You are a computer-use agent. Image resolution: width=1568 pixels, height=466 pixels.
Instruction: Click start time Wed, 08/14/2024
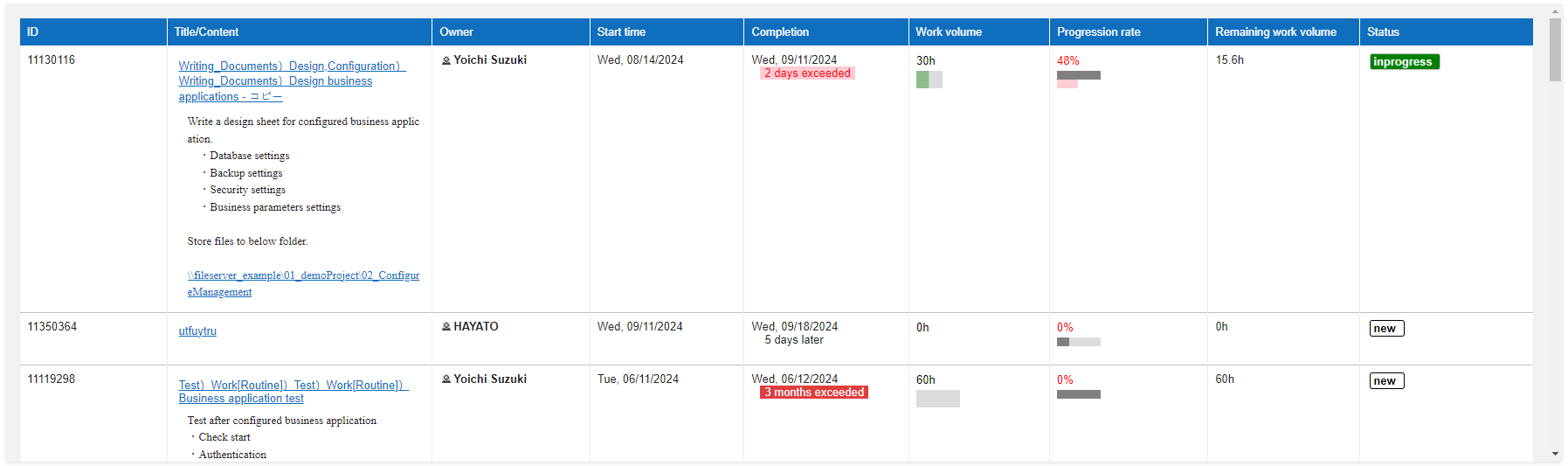640,60
